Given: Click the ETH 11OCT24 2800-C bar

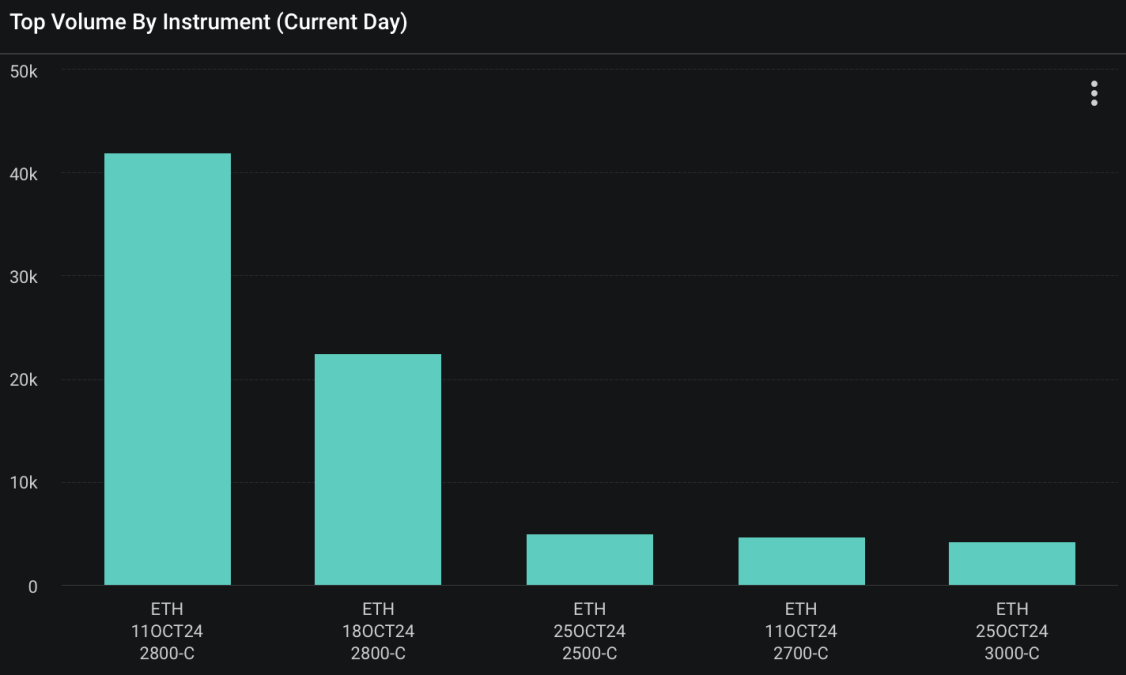Looking at the screenshot, I should 167,369.
